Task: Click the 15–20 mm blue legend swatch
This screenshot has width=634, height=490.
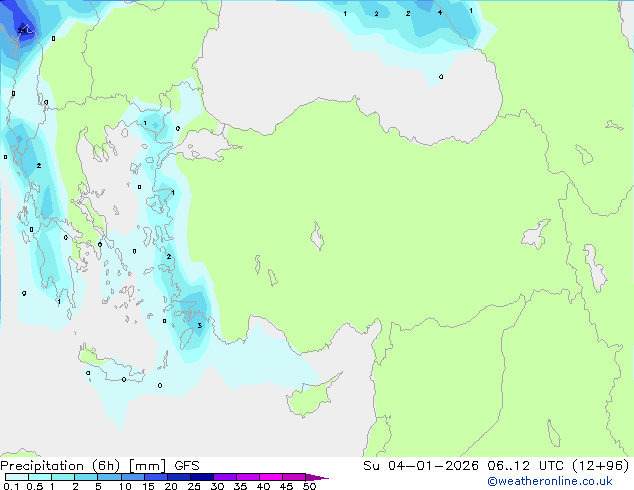Action: [x=155, y=477]
